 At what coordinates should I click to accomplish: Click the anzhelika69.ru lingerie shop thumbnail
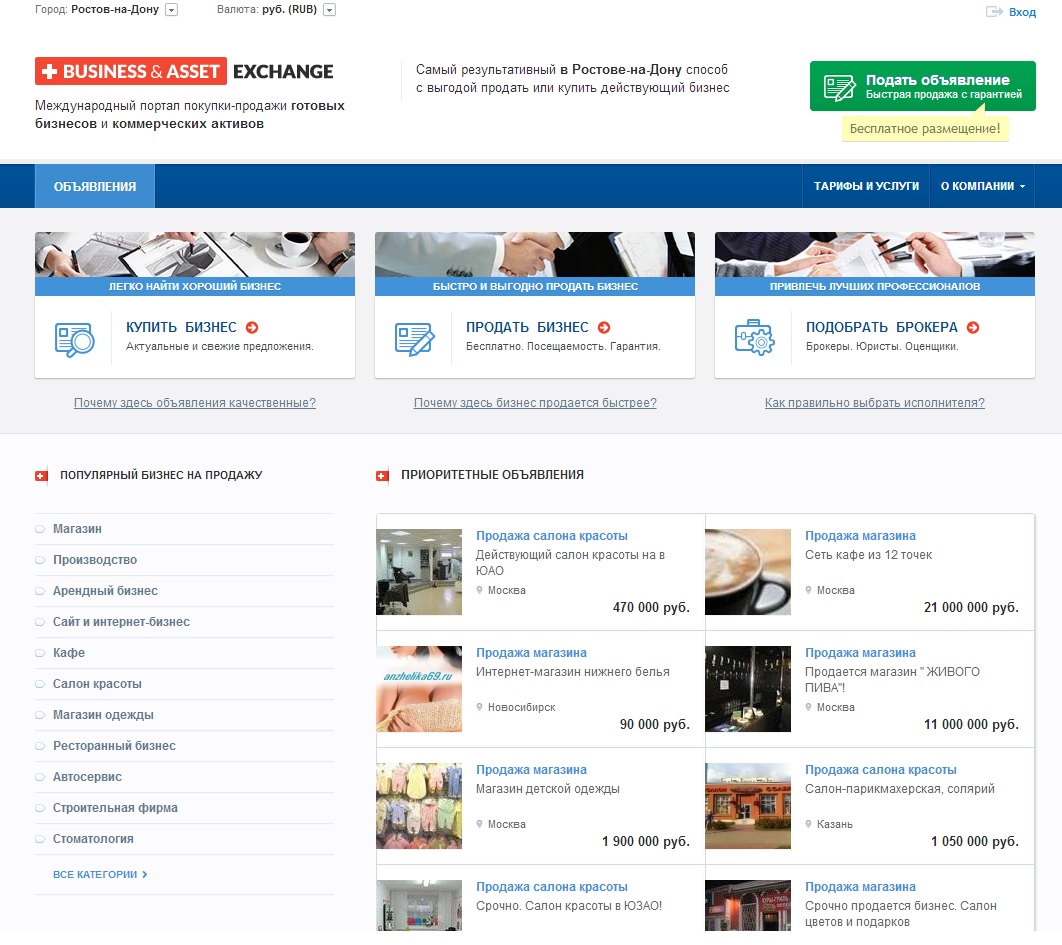419,689
